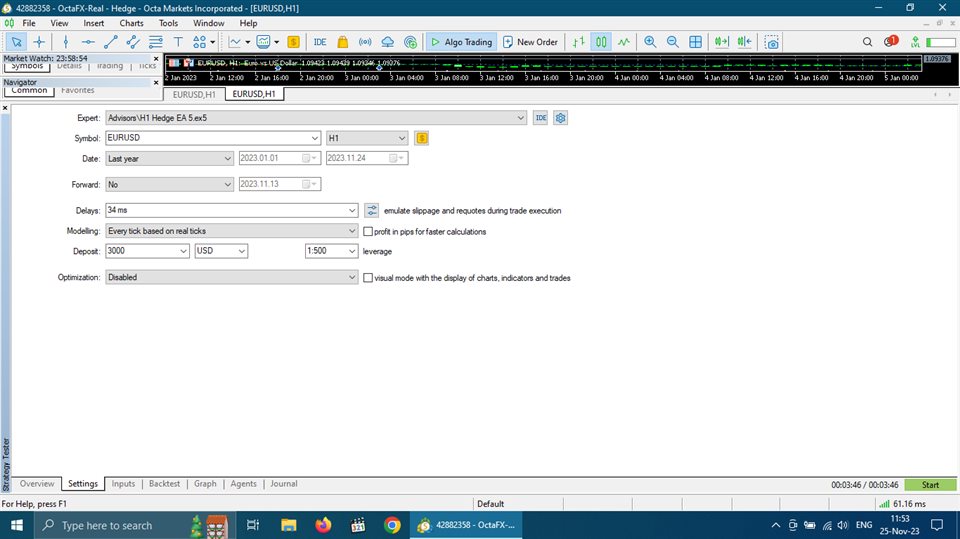The height and width of the screenshot is (539, 960).
Task: Open expert settings gear icon
Action: (560, 118)
